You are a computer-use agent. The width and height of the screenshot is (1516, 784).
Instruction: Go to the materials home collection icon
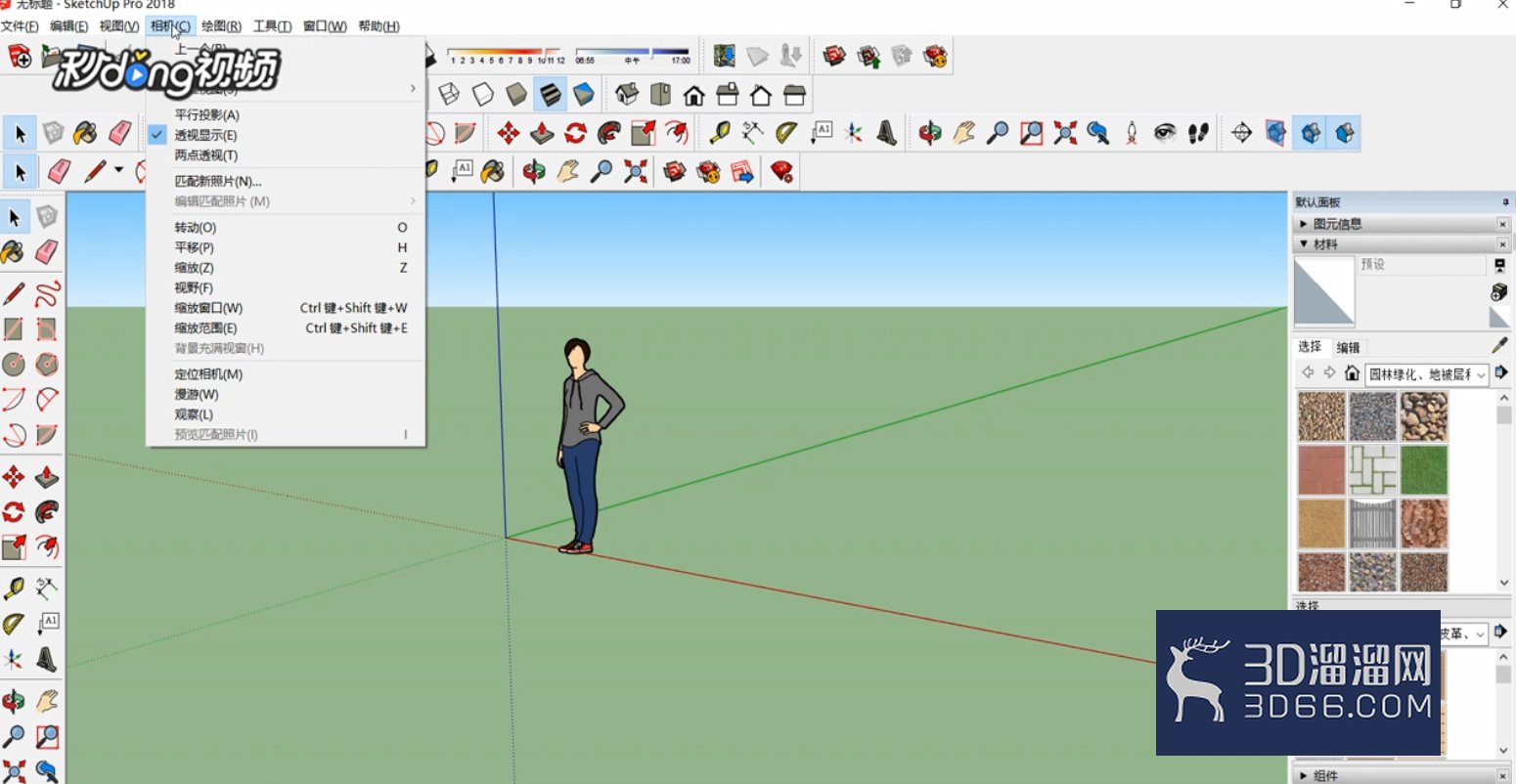coord(1352,373)
